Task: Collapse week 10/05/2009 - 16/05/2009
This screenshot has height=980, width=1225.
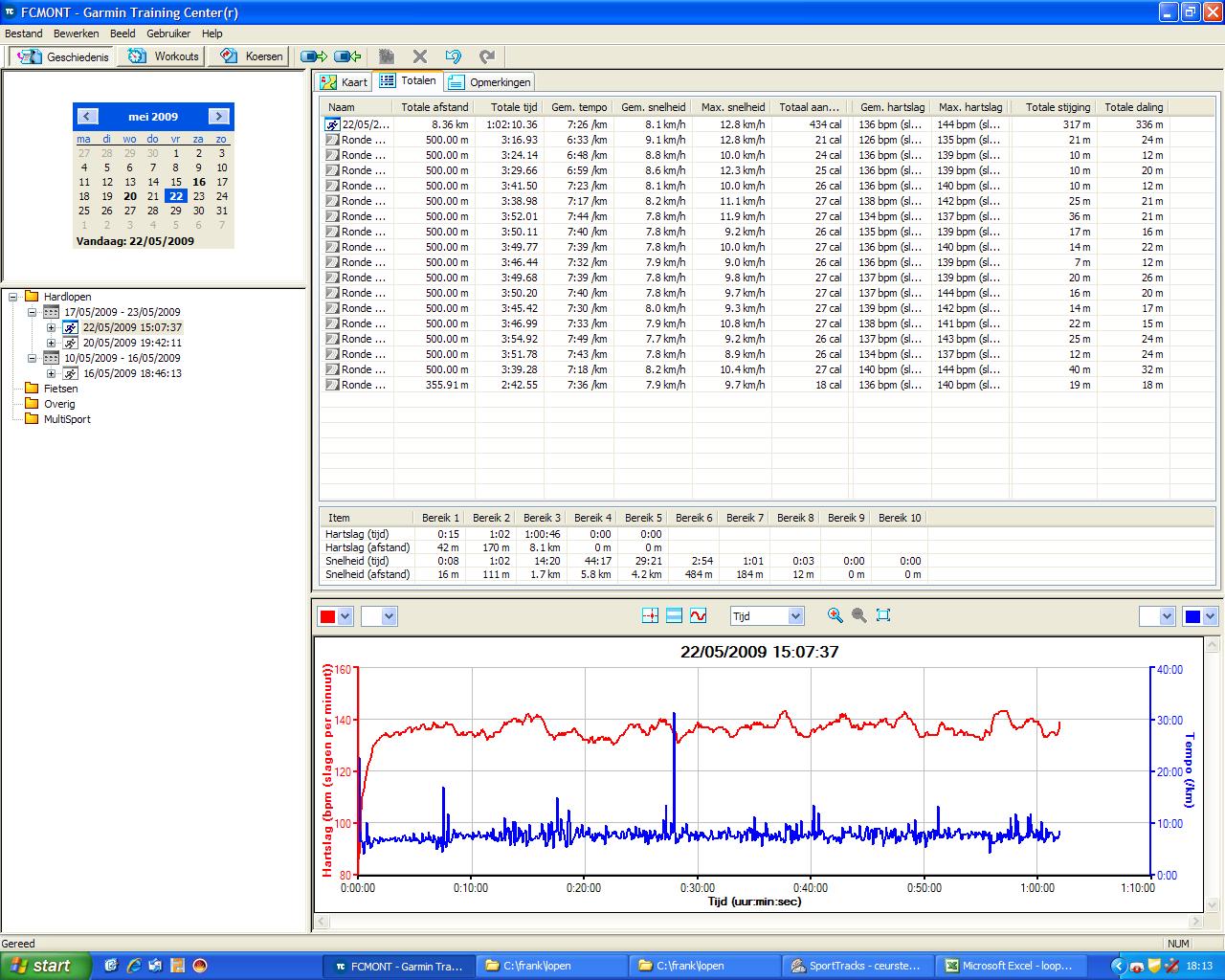Action: point(33,358)
